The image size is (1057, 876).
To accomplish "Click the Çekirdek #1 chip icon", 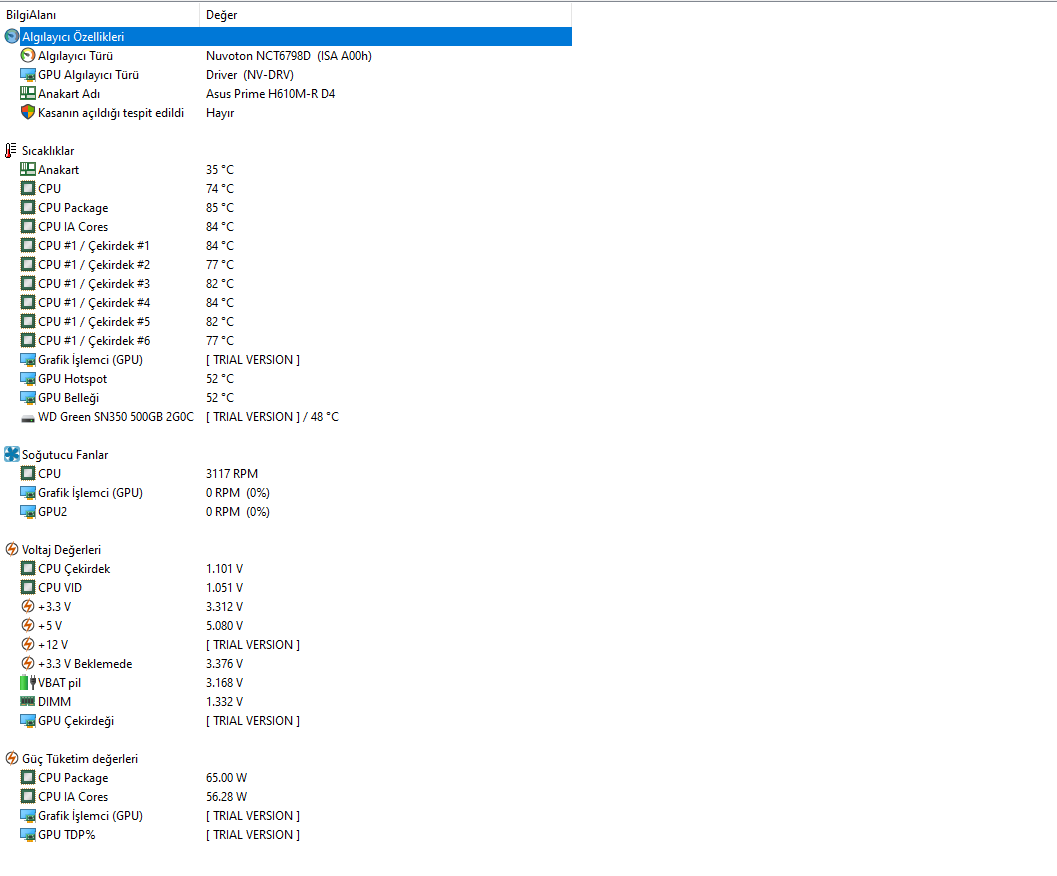I will [28, 245].
